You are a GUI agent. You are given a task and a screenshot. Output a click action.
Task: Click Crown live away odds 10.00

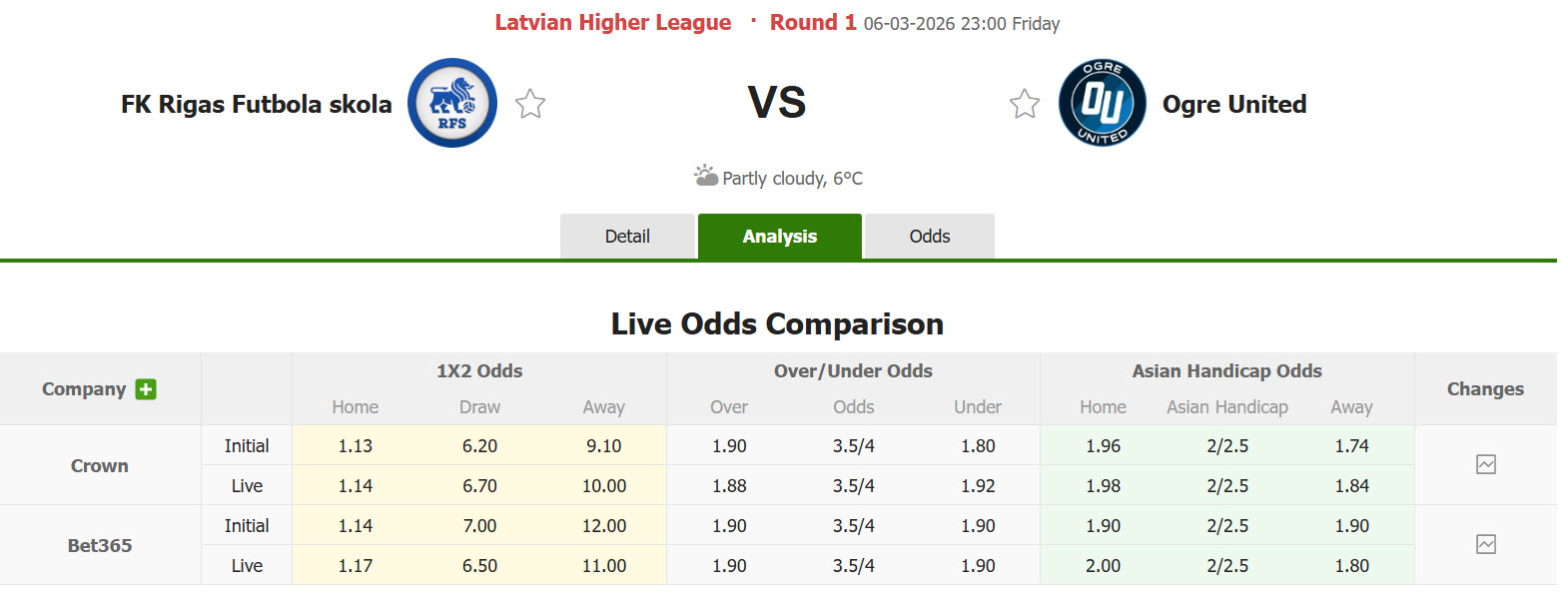click(604, 486)
